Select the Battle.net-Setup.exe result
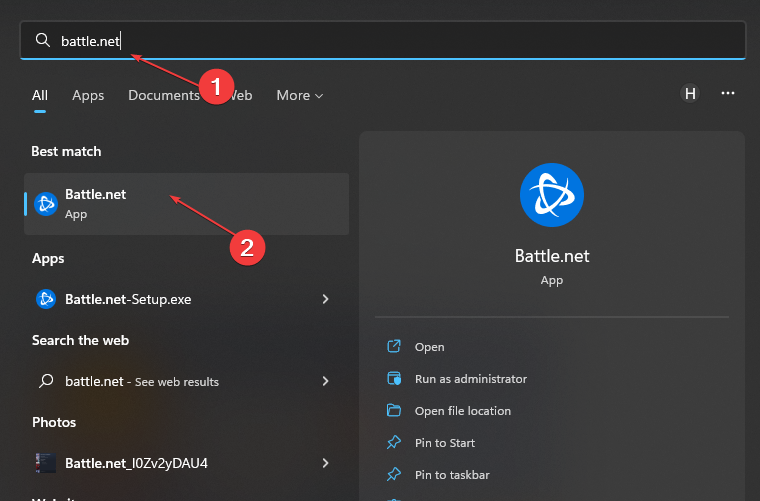This screenshot has height=501, width=760. point(187,299)
